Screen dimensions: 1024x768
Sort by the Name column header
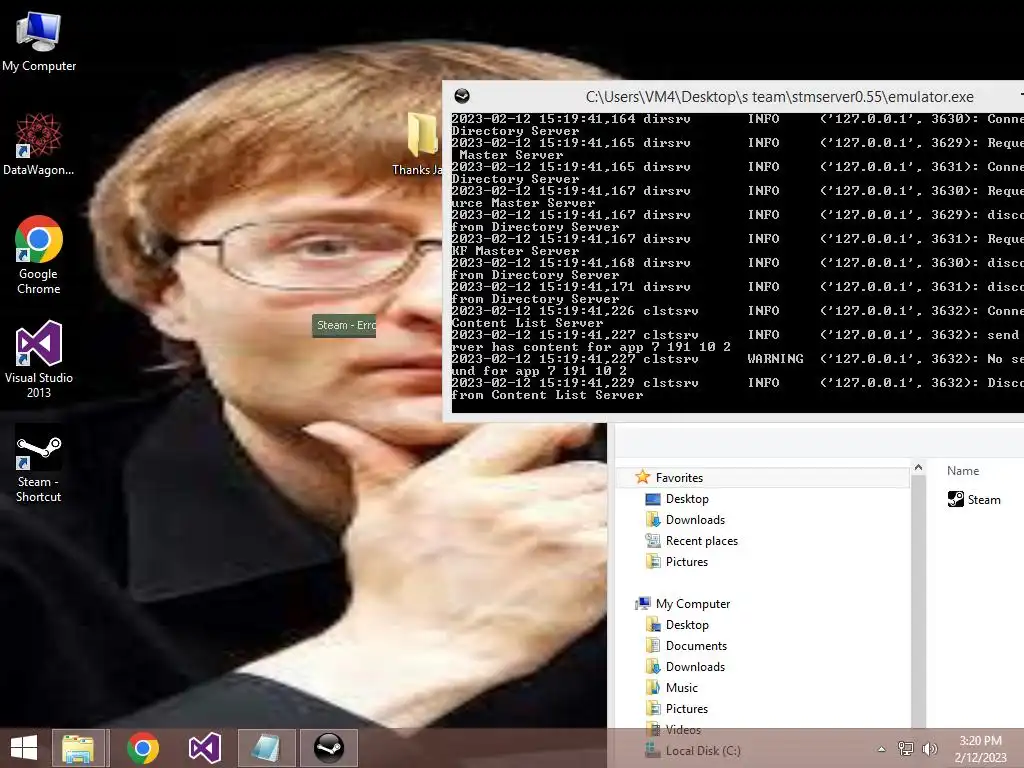point(963,471)
